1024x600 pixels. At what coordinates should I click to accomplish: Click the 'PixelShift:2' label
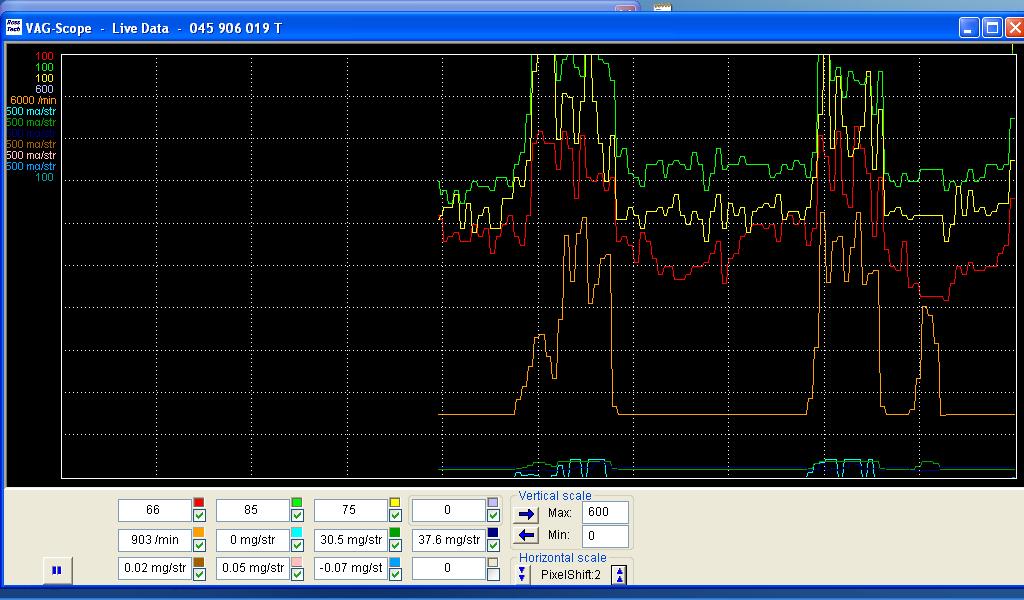(570, 575)
